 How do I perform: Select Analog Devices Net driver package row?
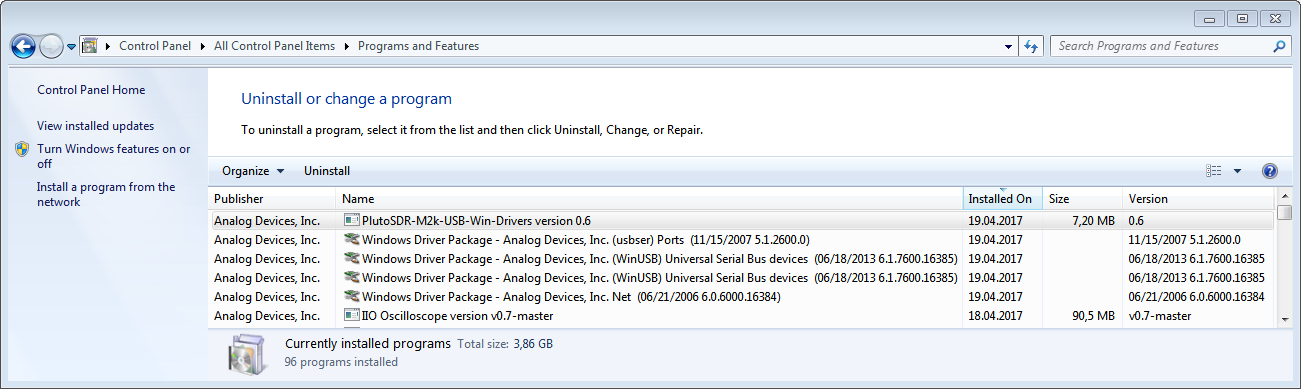pos(742,297)
